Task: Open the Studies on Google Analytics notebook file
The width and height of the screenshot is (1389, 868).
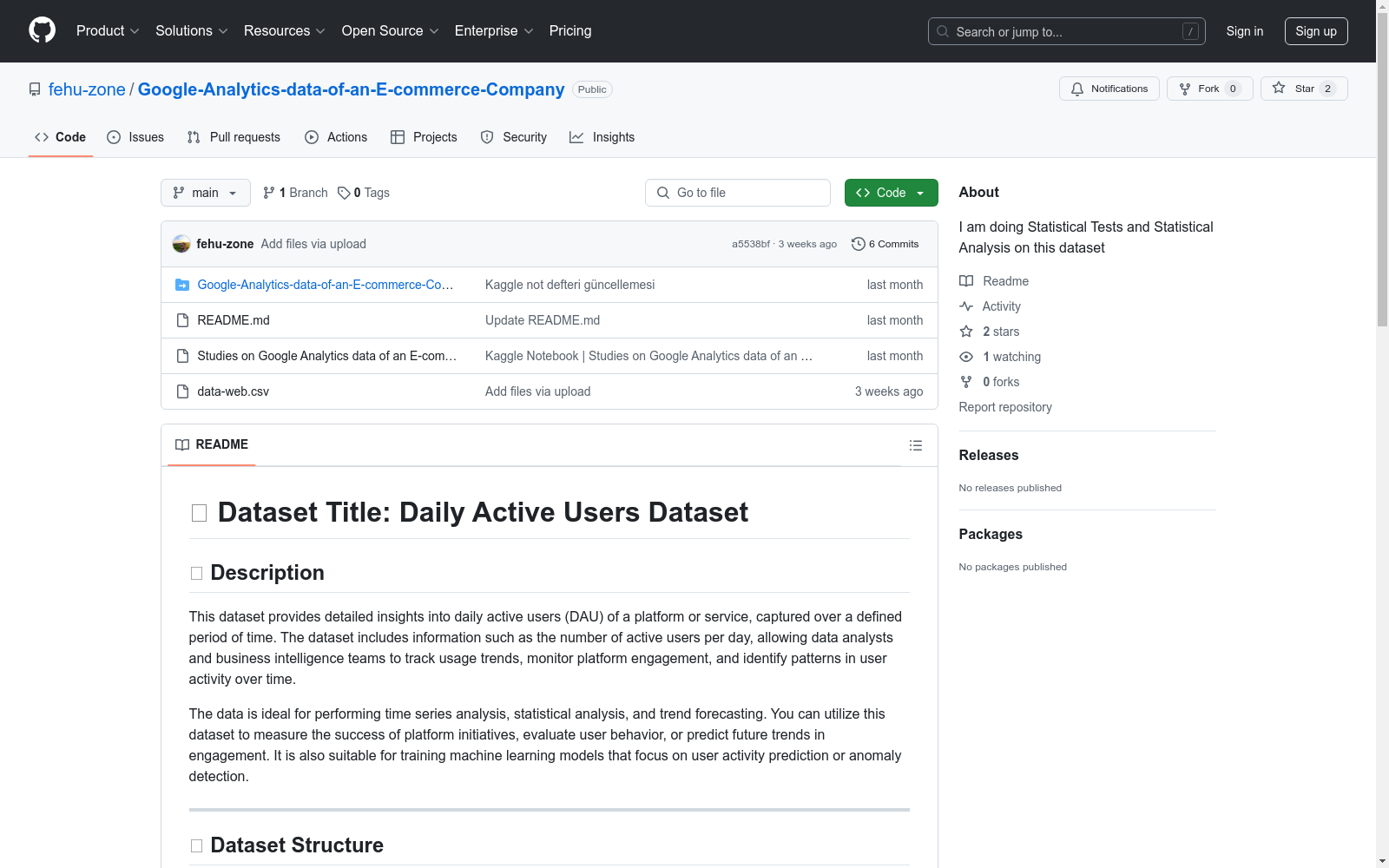Action: pyautogui.click(x=327, y=356)
